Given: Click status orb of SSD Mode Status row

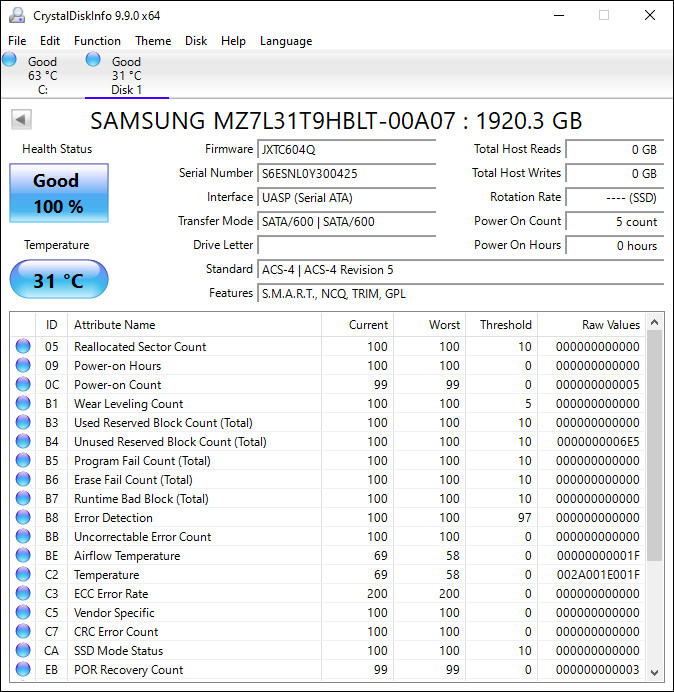Looking at the screenshot, I should [23, 650].
